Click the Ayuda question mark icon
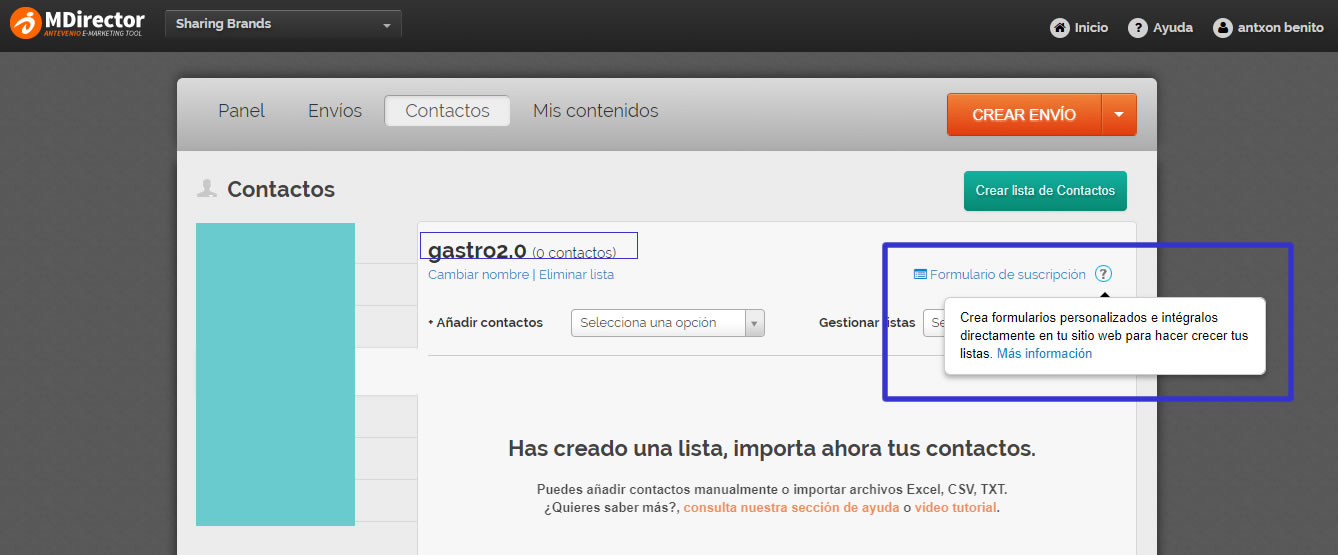This screenshot has width=1338, height=555. (1137, 28)
